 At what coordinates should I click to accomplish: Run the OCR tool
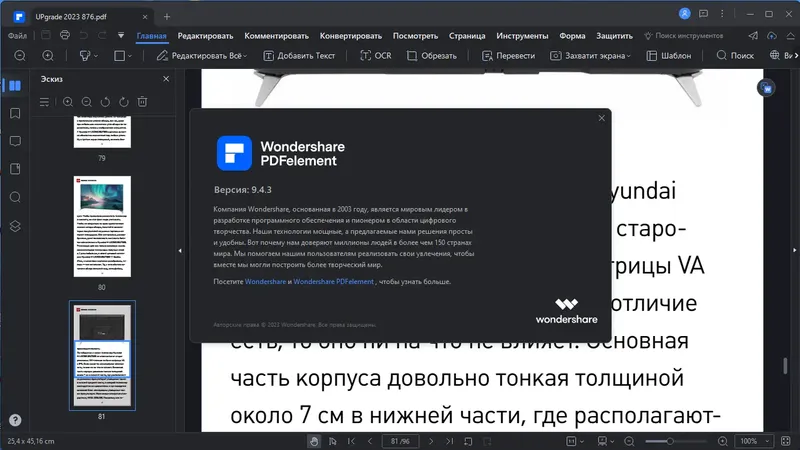(376, 56)
